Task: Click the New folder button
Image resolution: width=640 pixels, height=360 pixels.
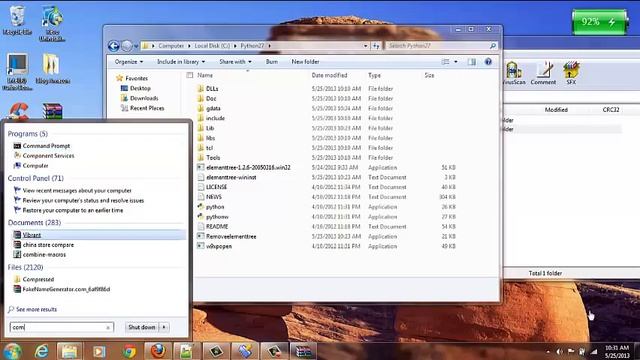Action: pyautogui.click(x=305, y=62)
